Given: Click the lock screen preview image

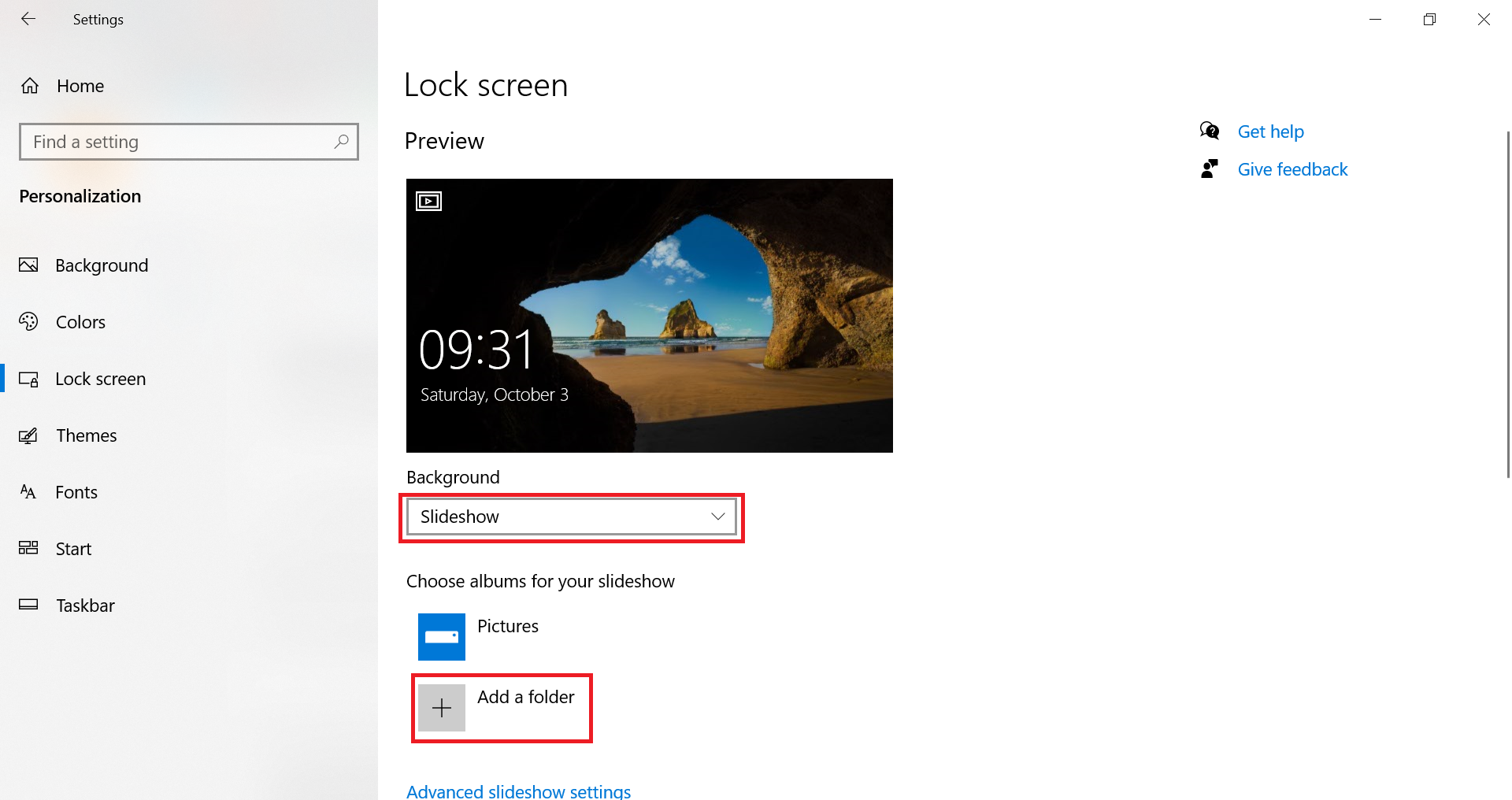Looking at the screenshot, I should 650,316.
